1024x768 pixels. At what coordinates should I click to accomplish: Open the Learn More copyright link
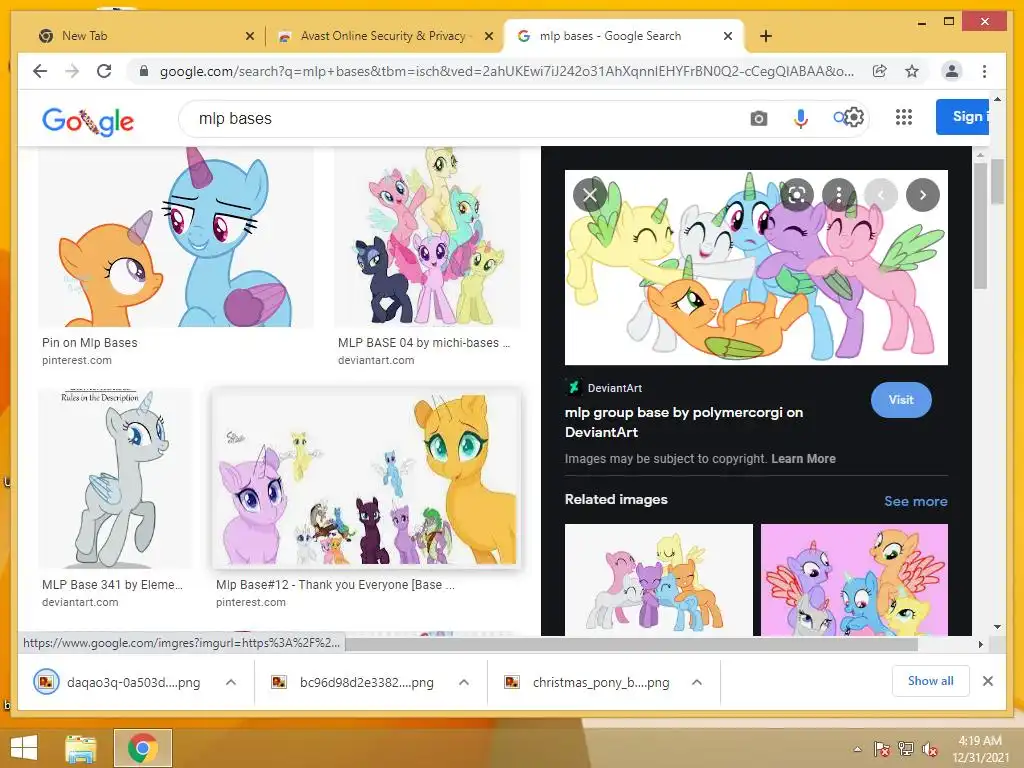(x=803, y=458)
